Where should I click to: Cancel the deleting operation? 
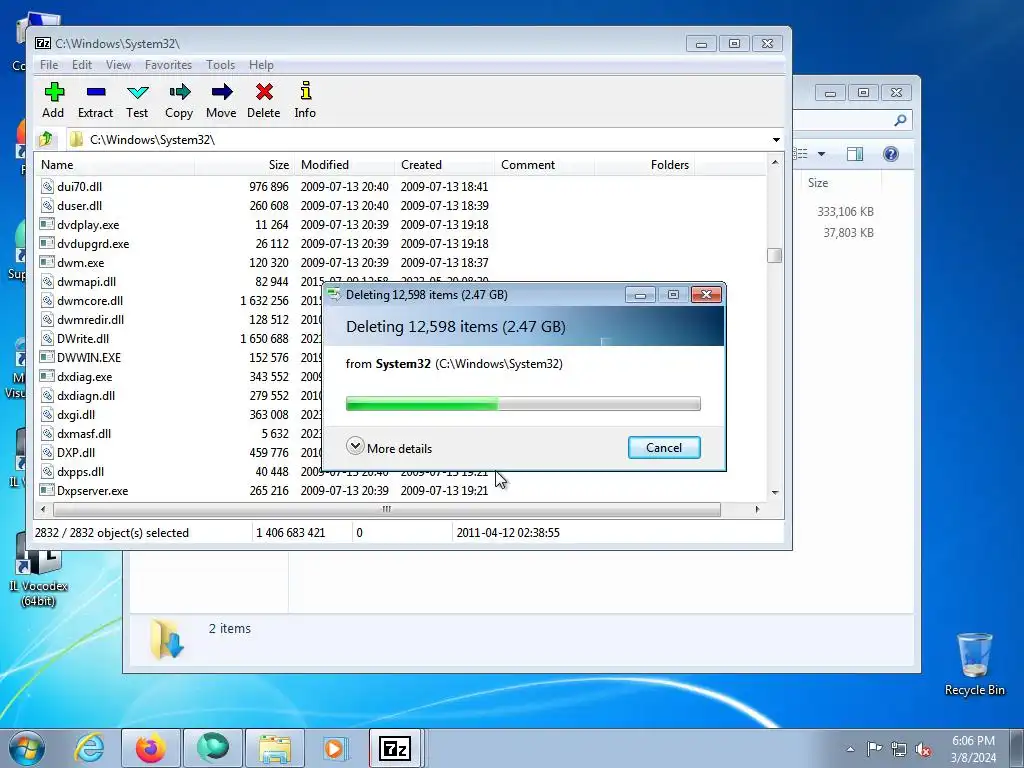(664, 447)
